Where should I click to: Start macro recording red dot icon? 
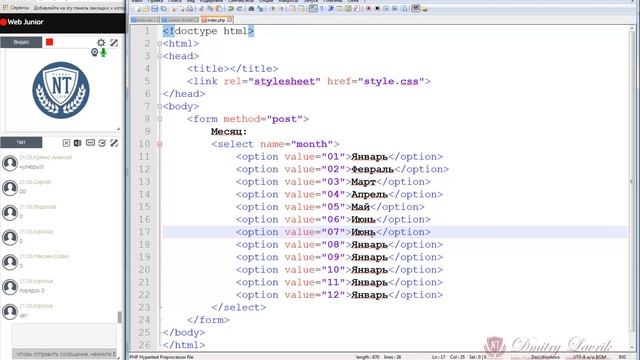[369, 9]
